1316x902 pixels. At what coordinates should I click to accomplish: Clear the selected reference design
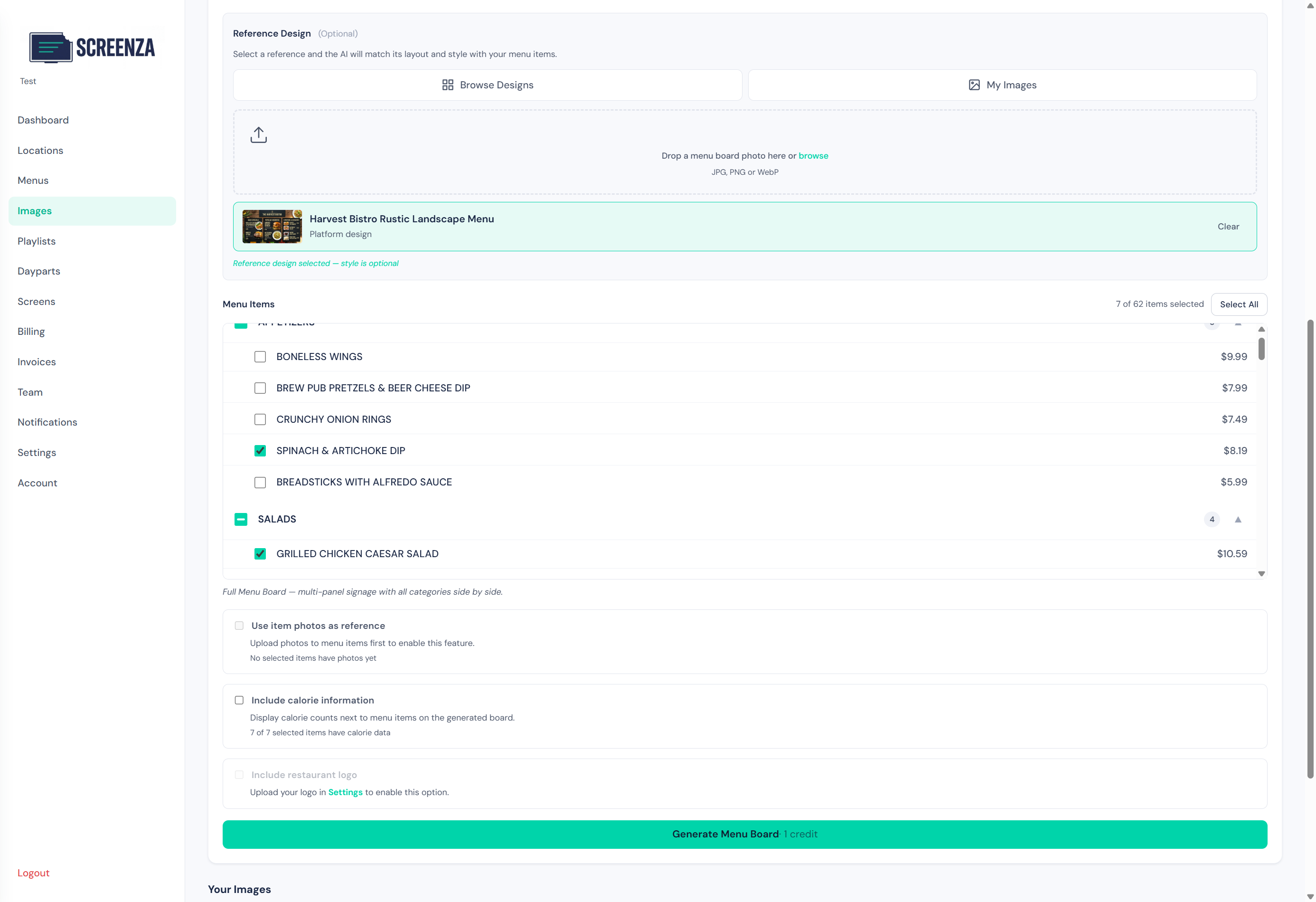click(1228, 227)
